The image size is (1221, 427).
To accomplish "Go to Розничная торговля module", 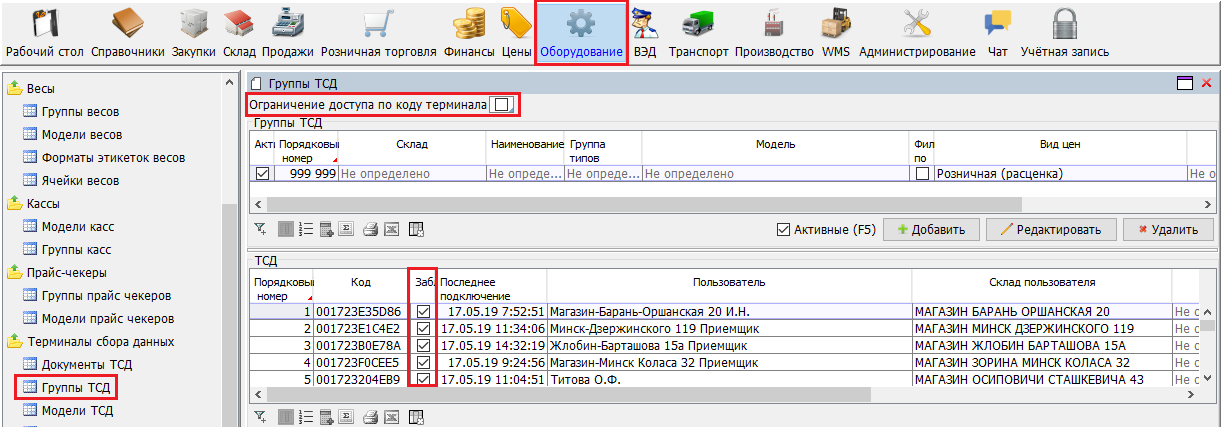I will (376, 33).
